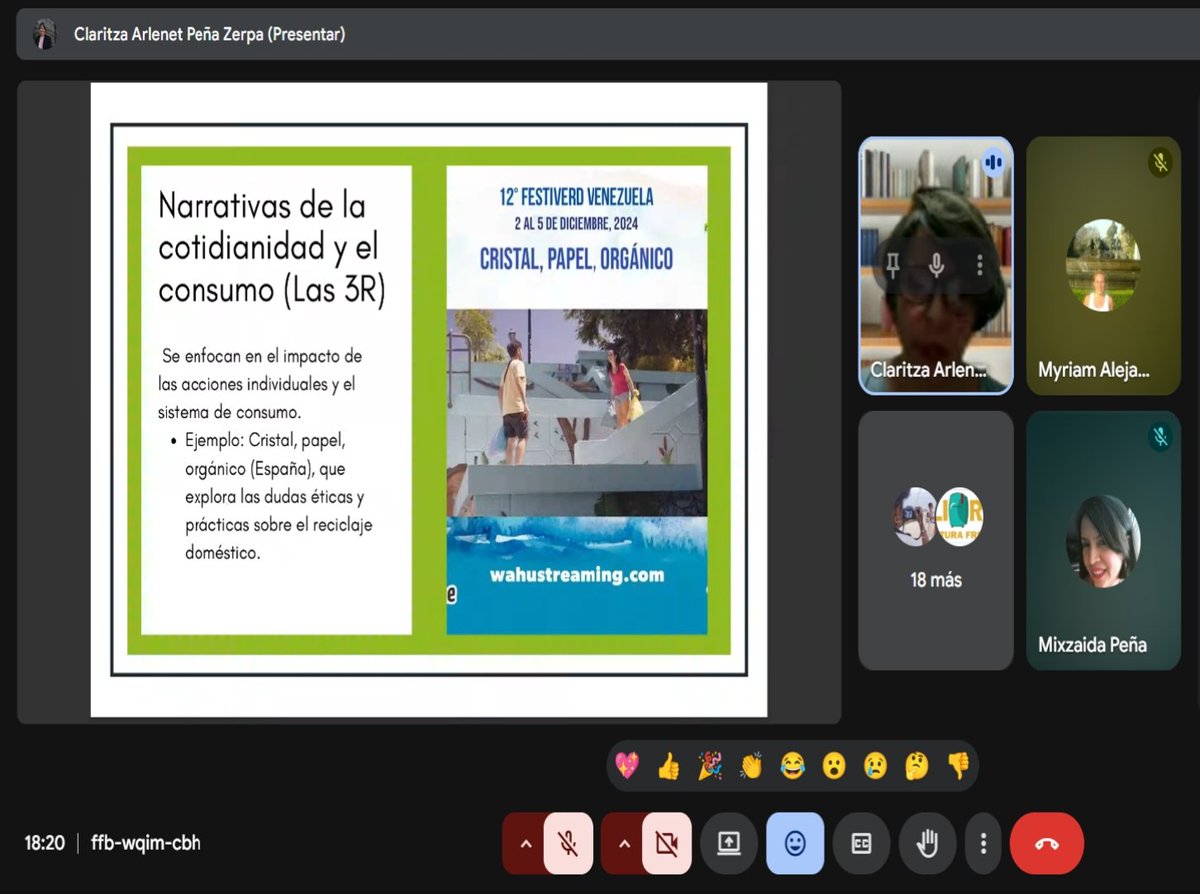
Task: Open more options on Claritza's tile
Action: point(979,265)
